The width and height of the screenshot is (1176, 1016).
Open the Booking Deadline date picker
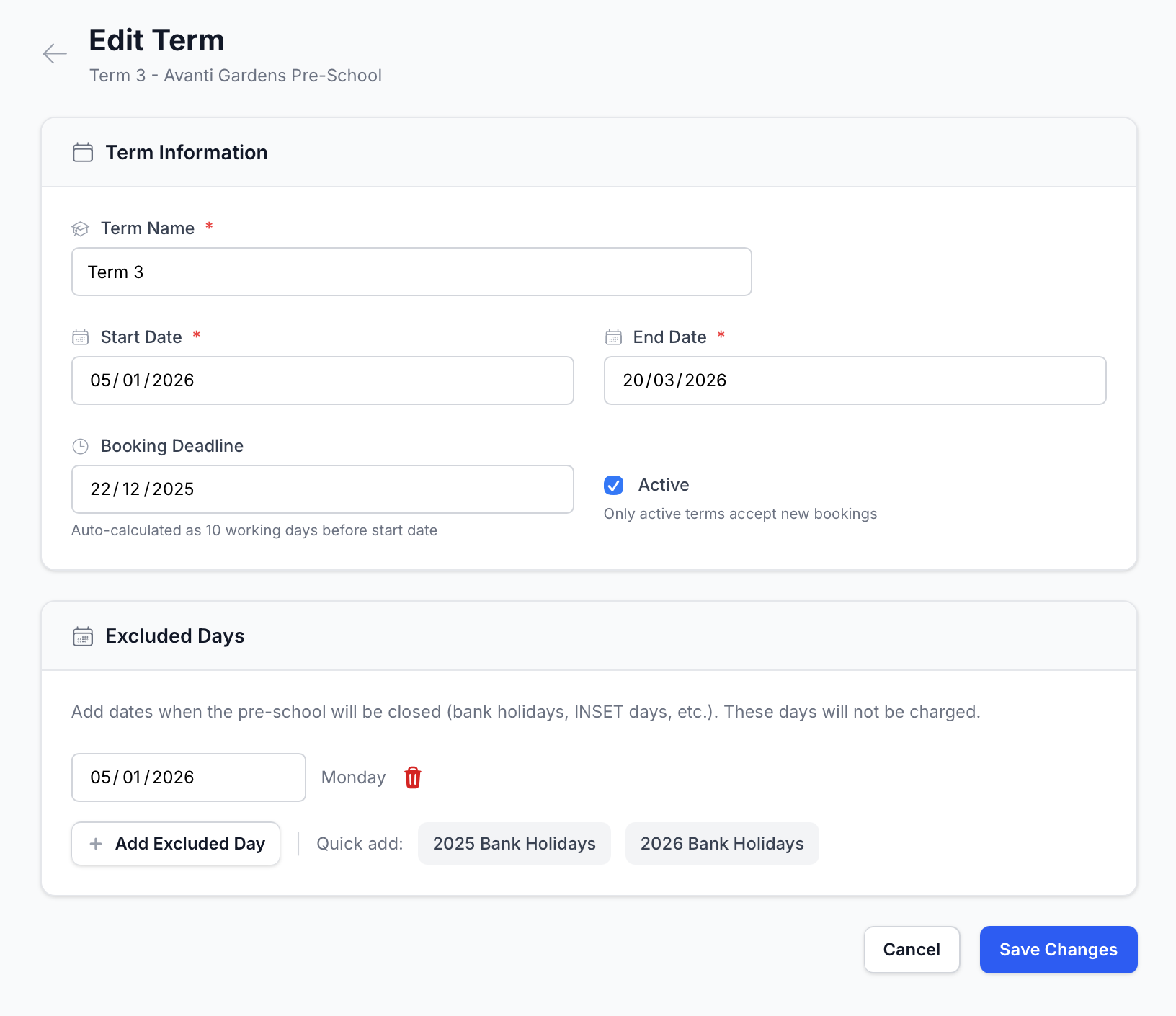coord(322,489)
